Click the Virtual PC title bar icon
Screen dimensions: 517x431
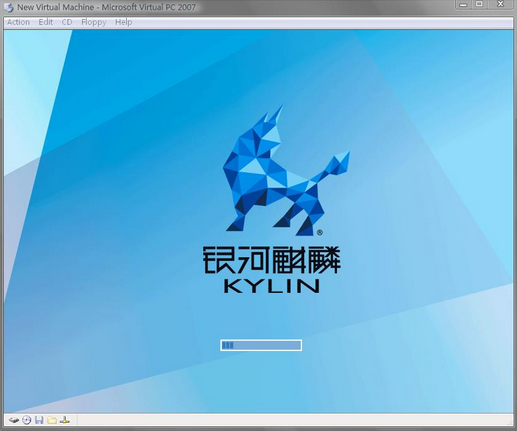point(9,7)
